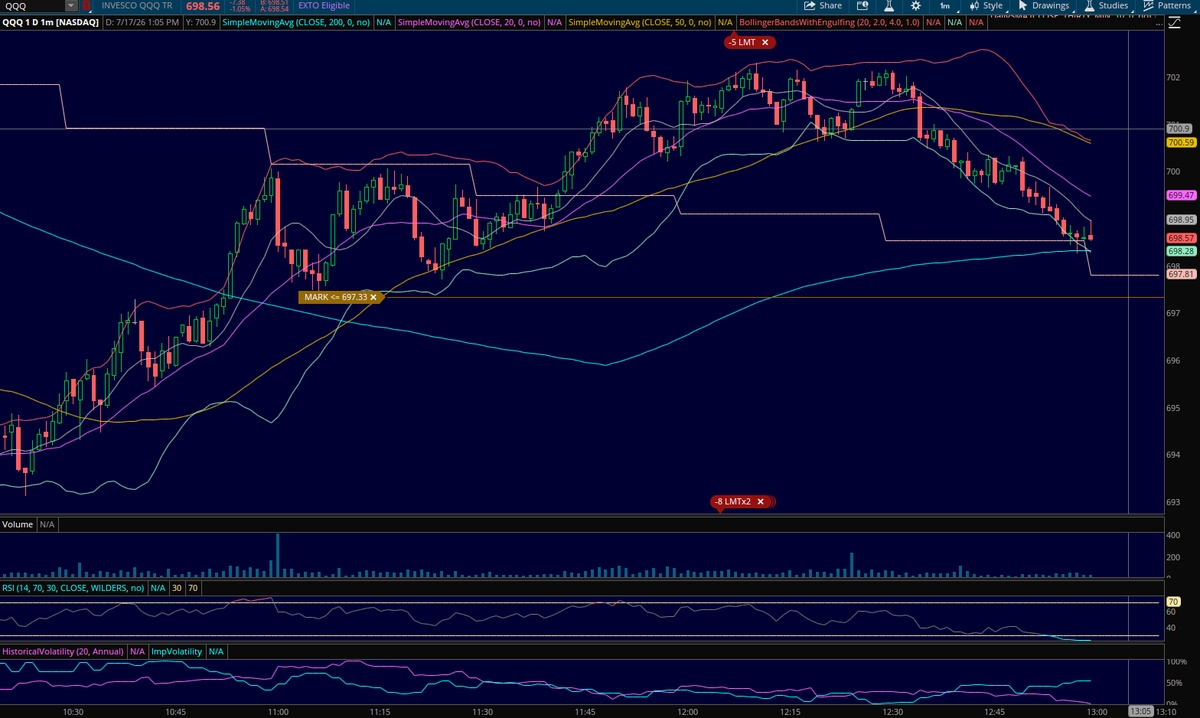Image resolution: width=1200 pixels, height=718 pixels.
Task: Click the 700.59 yellow price bubble
Action: [x=1182, y=143]
